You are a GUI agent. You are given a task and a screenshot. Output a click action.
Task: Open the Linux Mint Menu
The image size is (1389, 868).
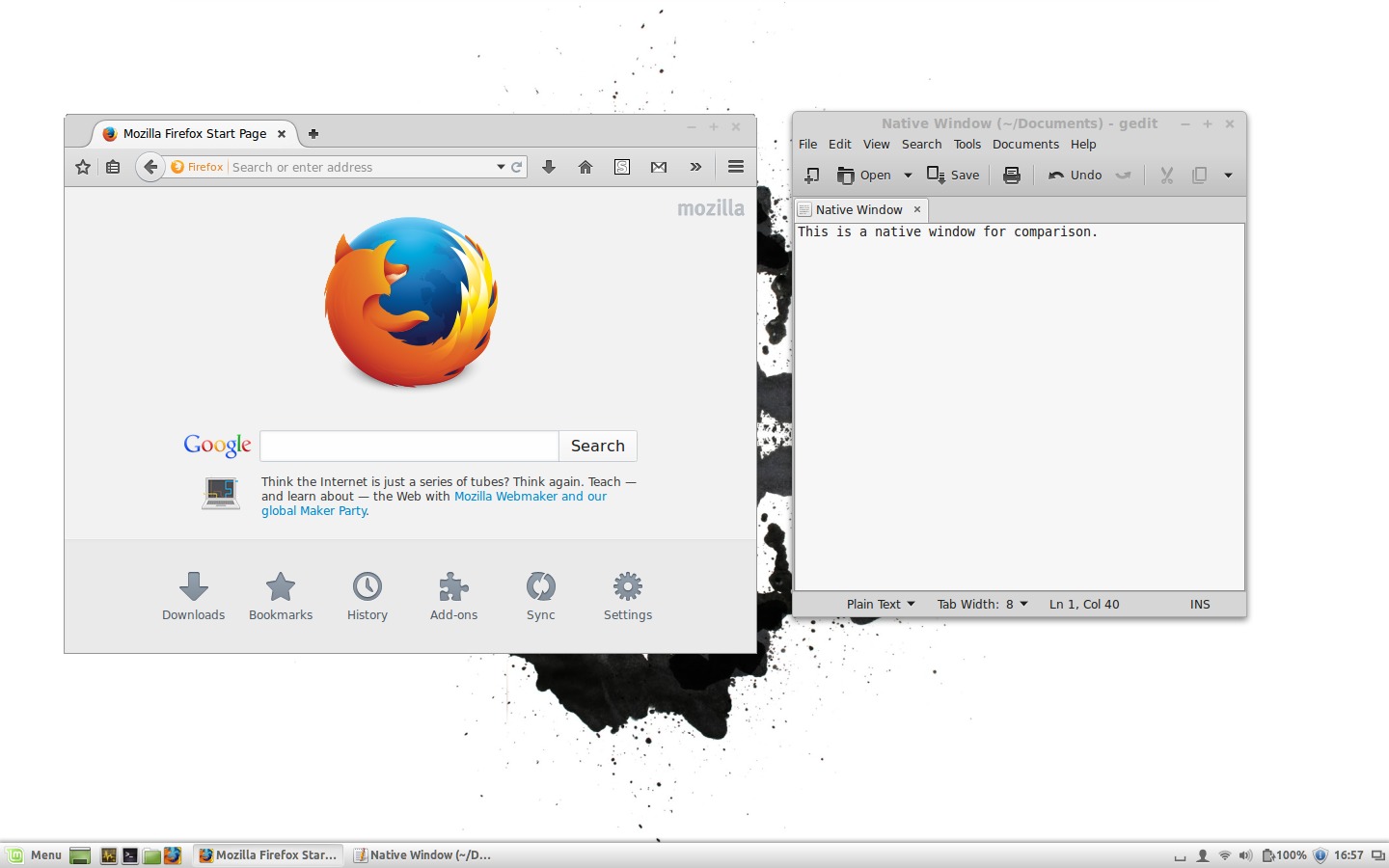35,855
